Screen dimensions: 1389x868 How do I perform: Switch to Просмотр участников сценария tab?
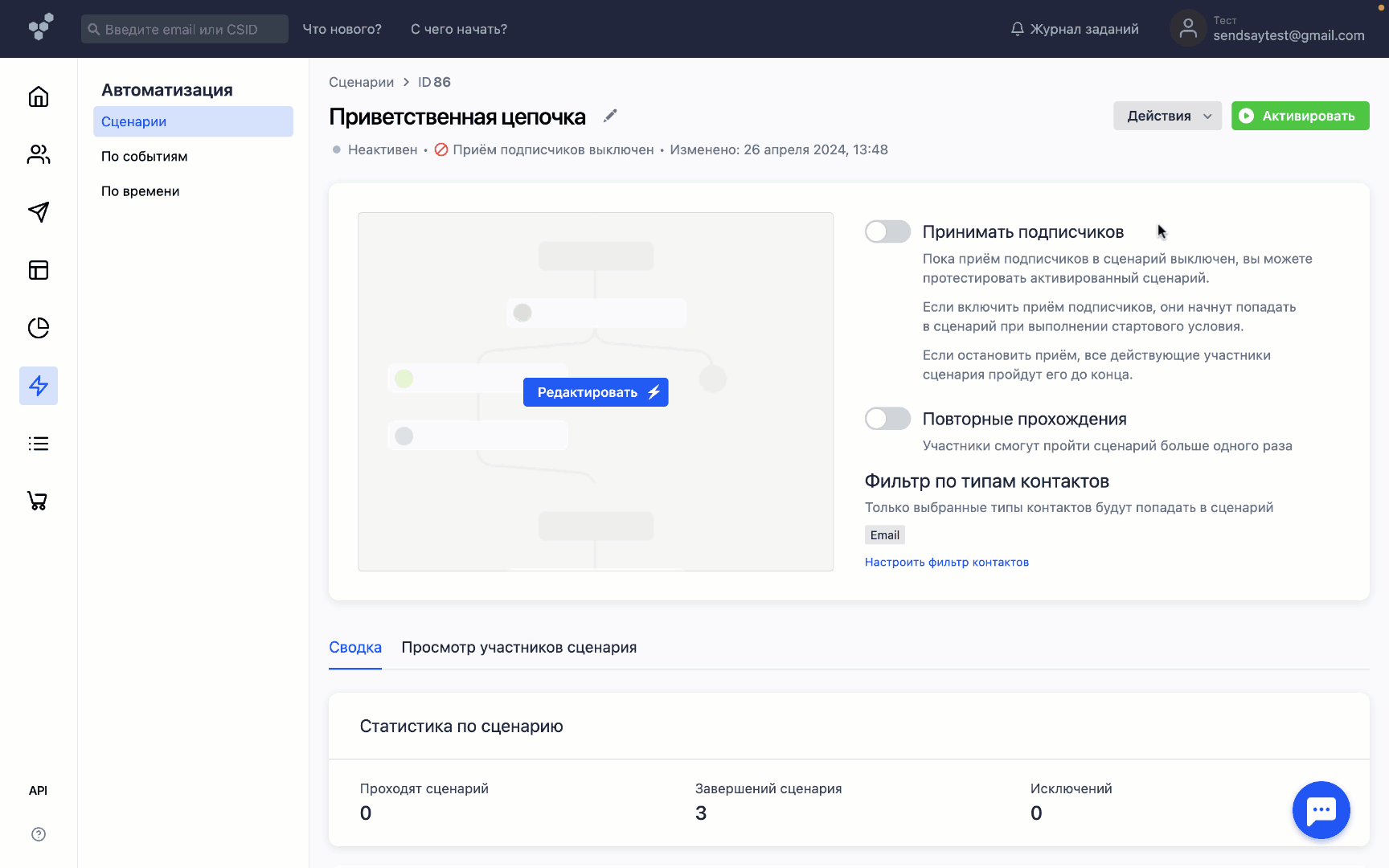[518, 648]
